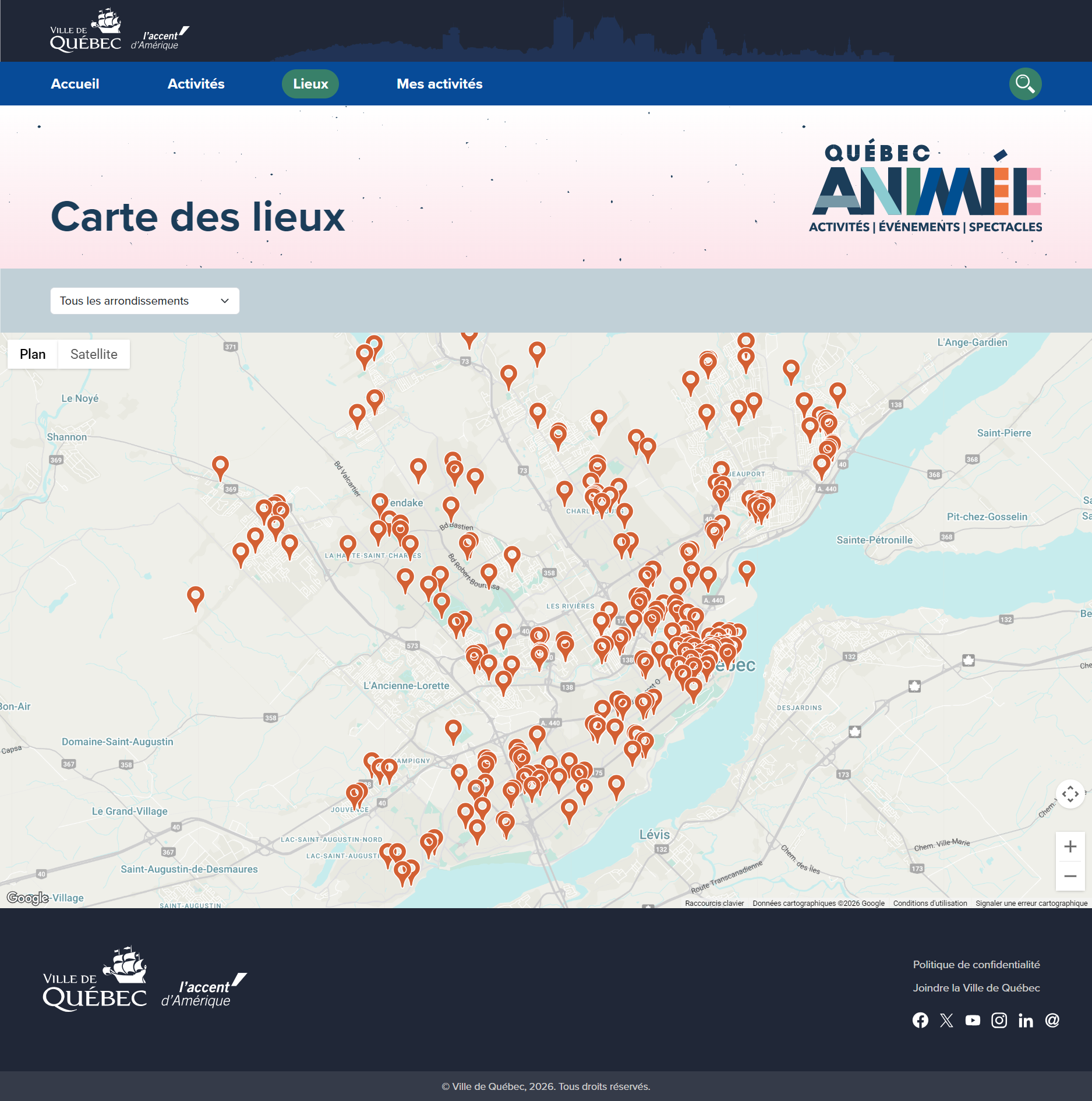Open the Facebook icon in footer
1092x1101 pixels.
920,1020
